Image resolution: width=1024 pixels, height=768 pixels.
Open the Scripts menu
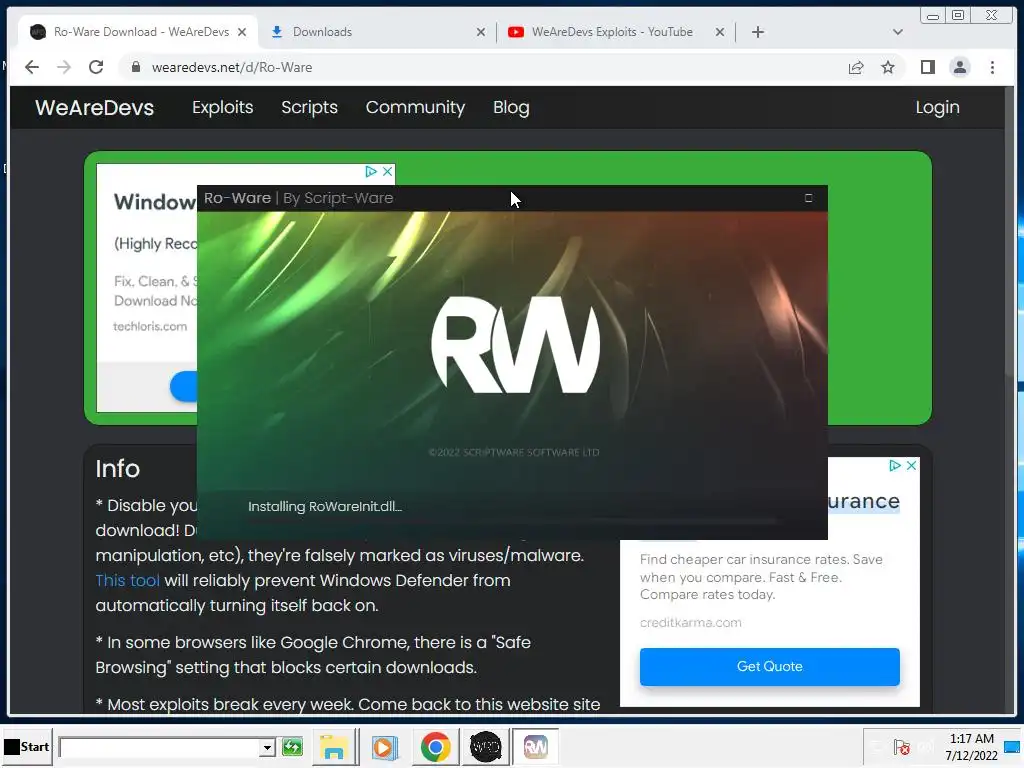[310, 108]
